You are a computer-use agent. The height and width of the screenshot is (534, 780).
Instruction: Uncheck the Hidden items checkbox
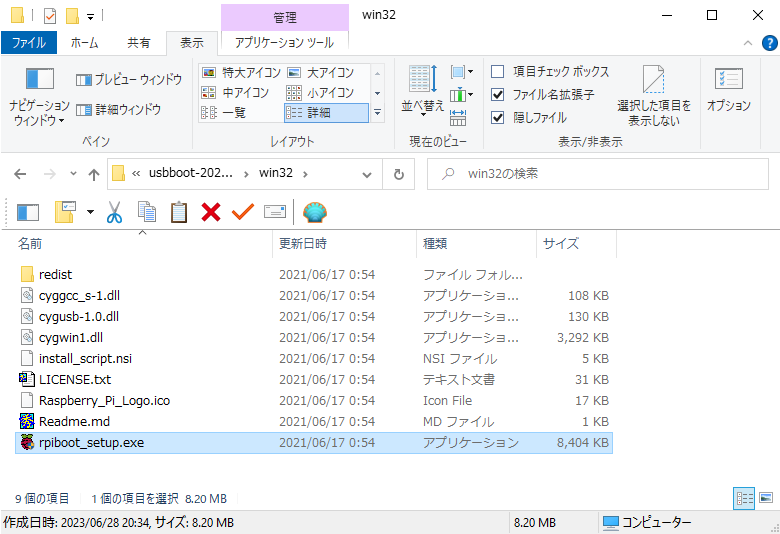point(497,117)
